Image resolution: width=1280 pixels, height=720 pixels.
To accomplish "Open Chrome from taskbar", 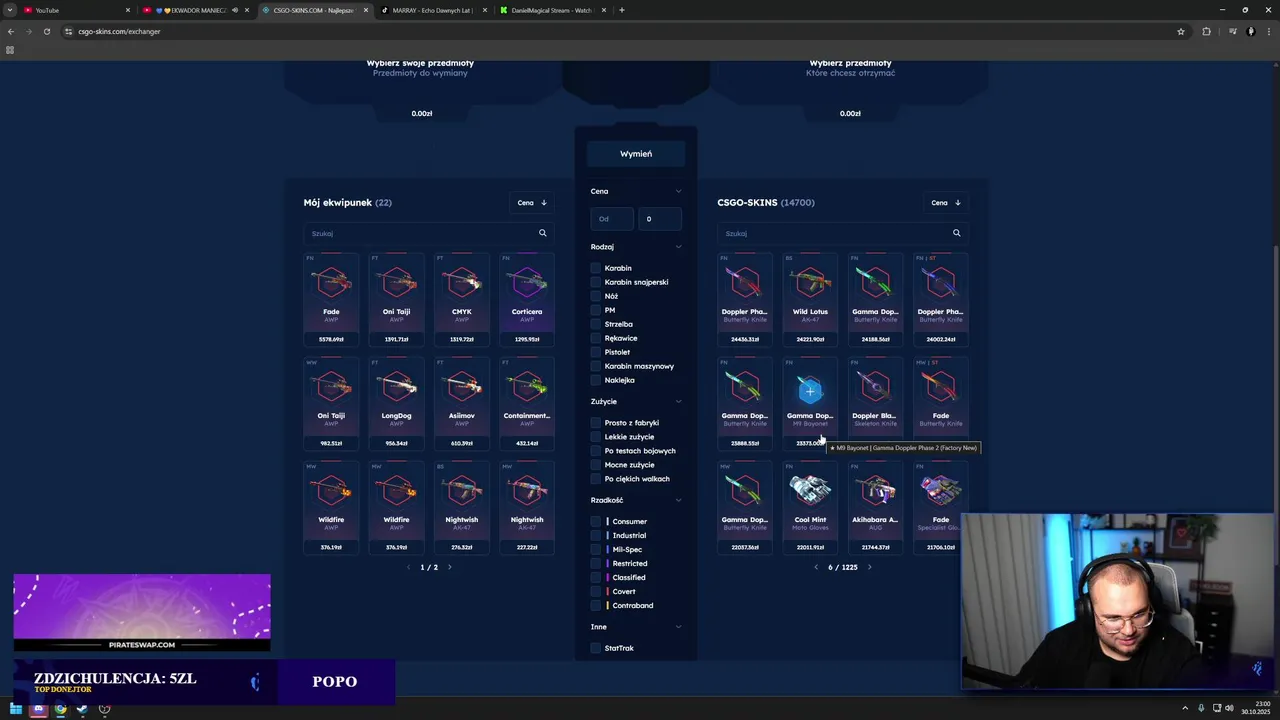I will pos(60,709).
